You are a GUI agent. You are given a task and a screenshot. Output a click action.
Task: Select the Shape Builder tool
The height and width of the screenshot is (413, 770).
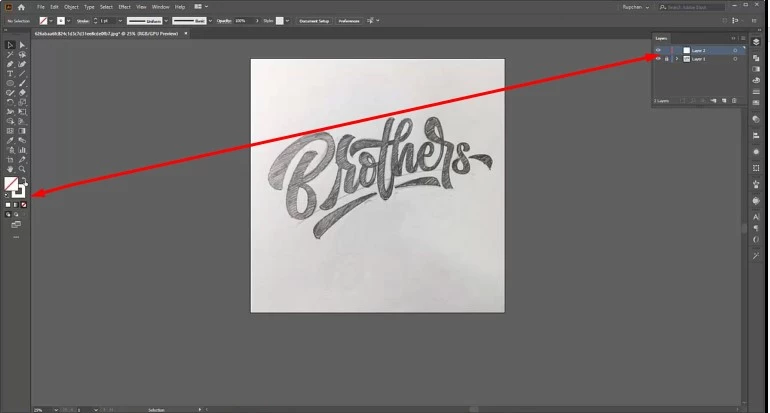point(10,121)
